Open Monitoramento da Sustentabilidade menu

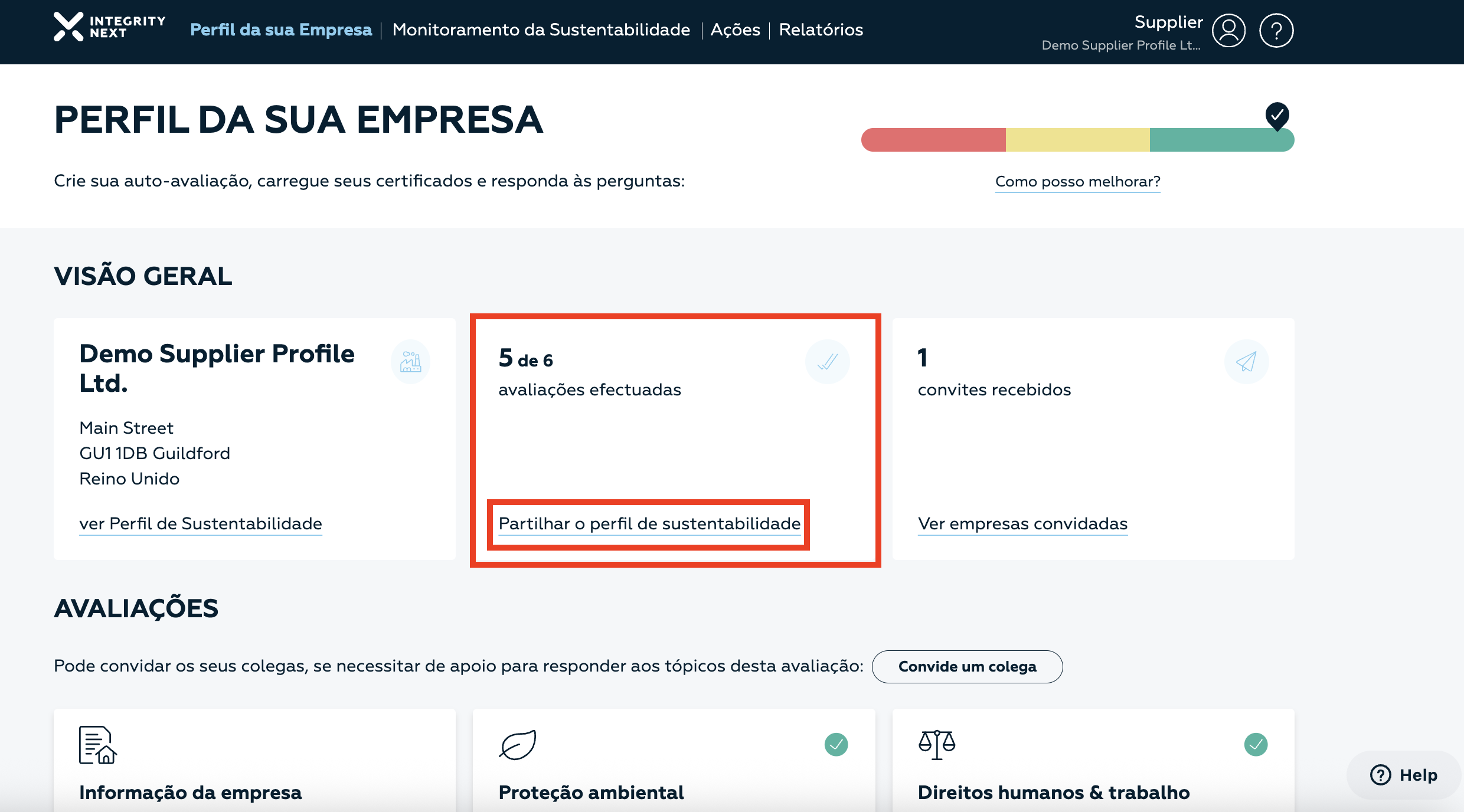541,30
